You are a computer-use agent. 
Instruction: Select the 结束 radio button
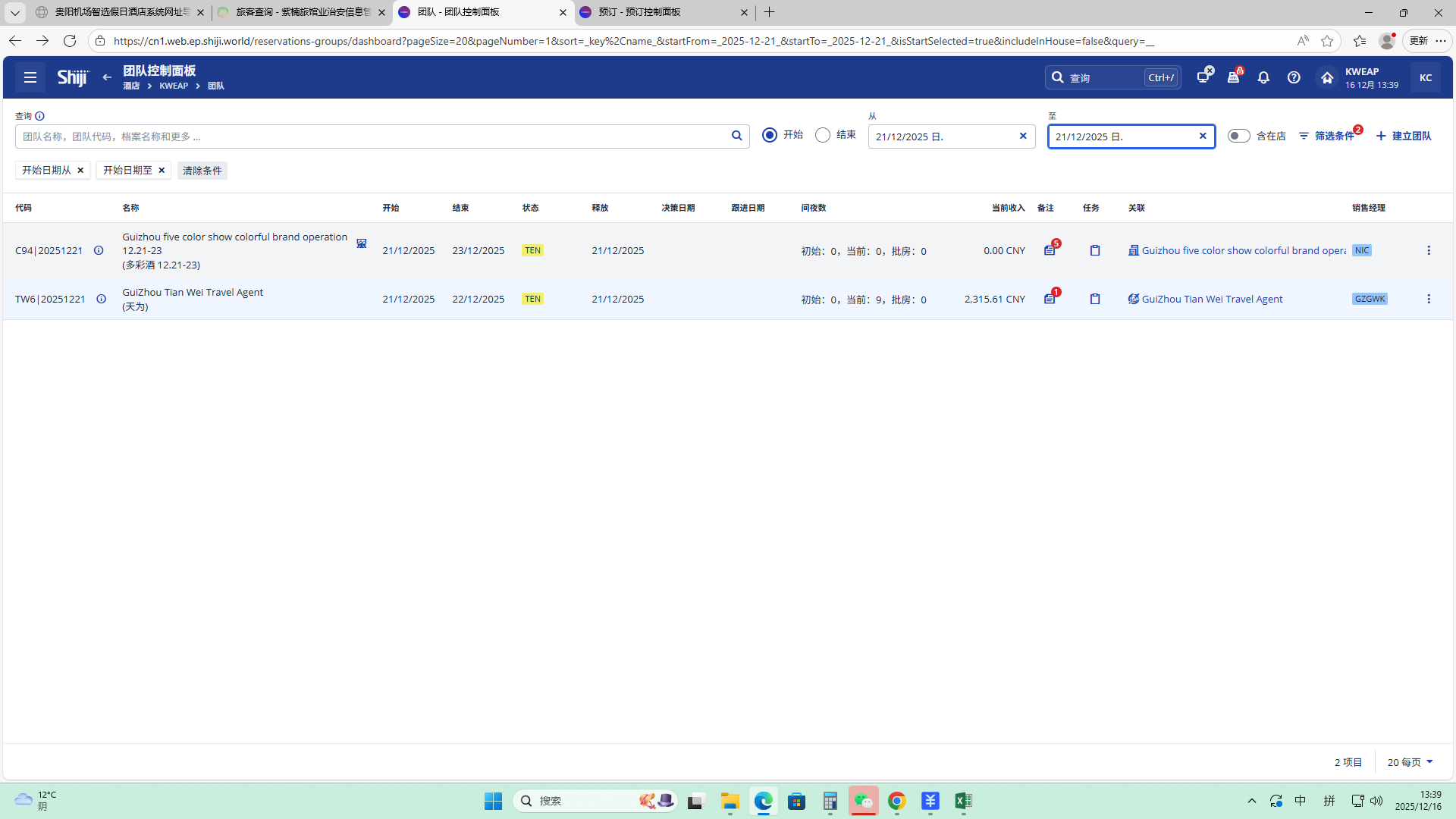pos(823,135)
